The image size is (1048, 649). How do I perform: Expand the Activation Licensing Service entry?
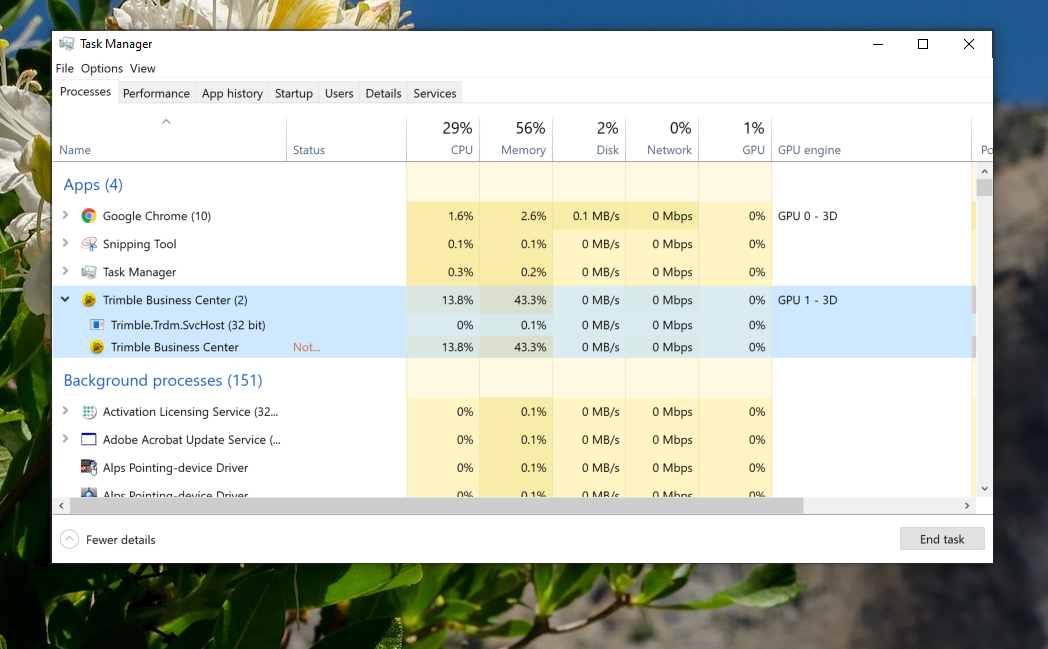click(x=65, y=411)
